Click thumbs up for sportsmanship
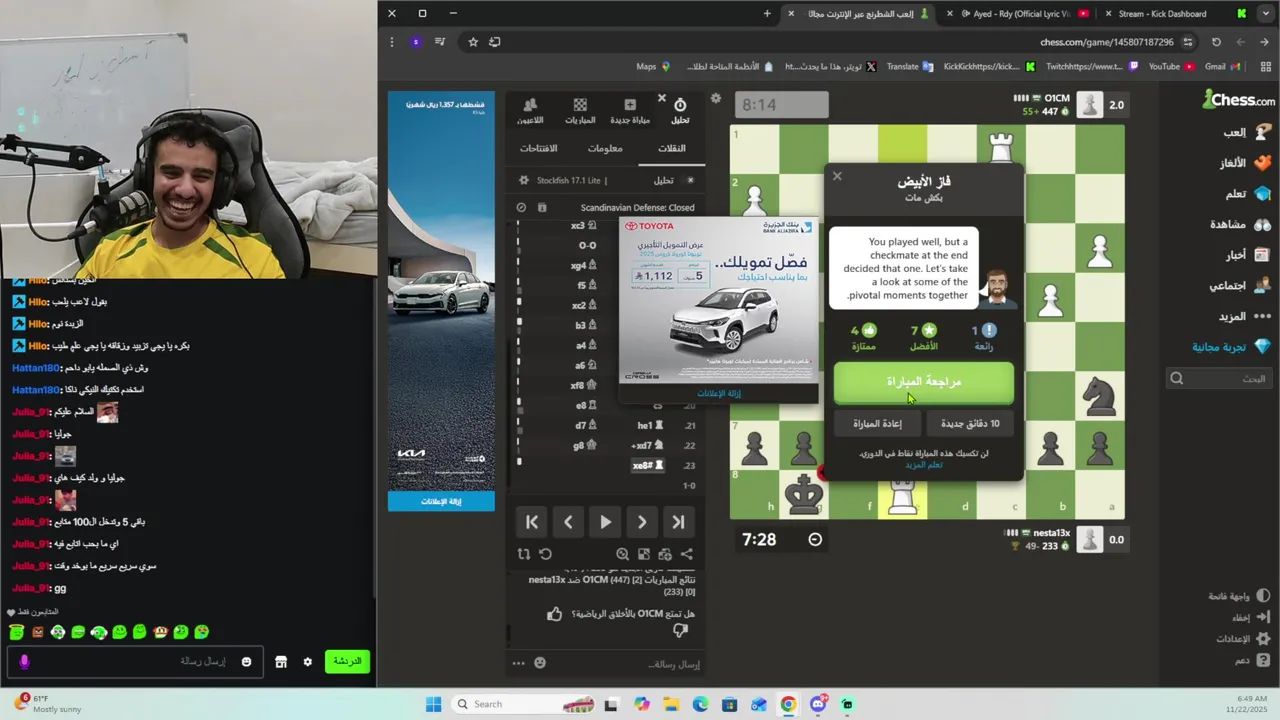 pyautogui.click(x=555, y=614)
